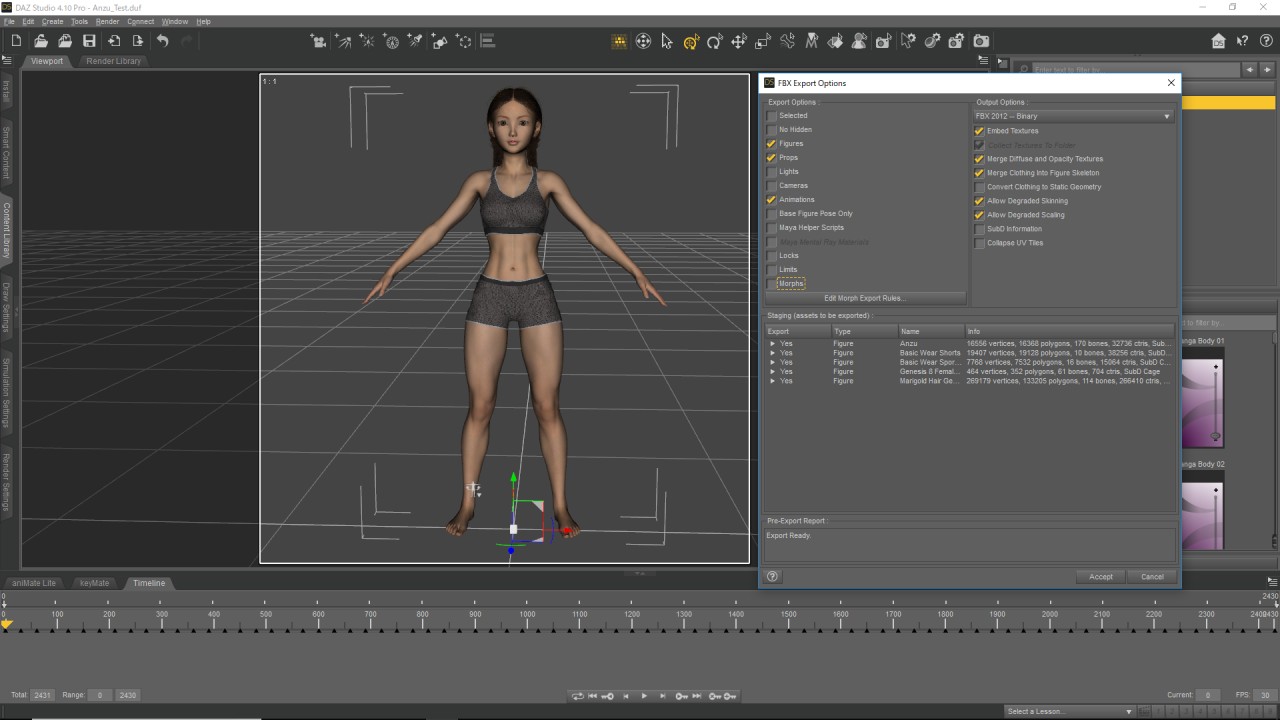Open the Window menu
The width and height of the screenshot is (1280, 720).
[175, 21]
